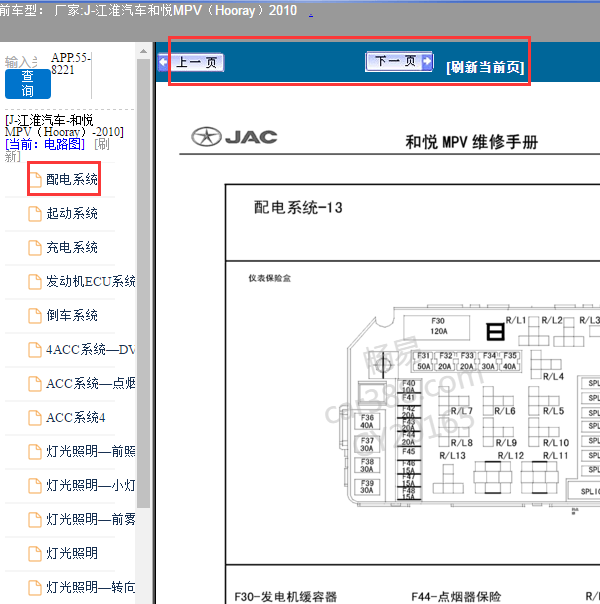Open the ACC系统—点烟 document
Screen dimensions: 600x604
point(91,383)
